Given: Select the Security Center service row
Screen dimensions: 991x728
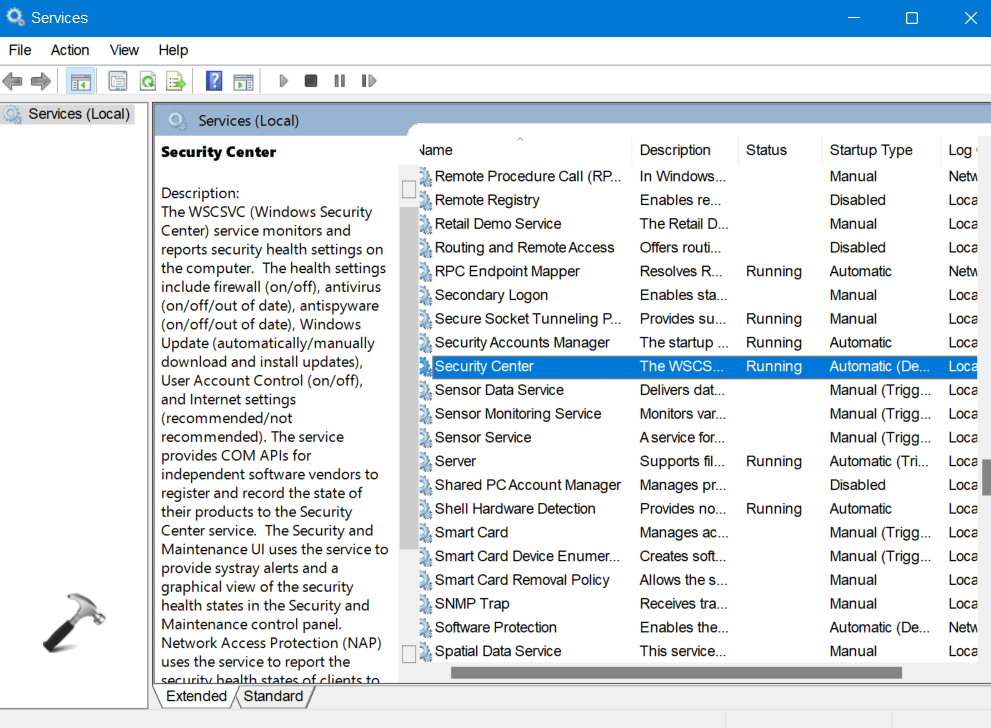Looking at the screenshot, I should (x=484, y=366).
